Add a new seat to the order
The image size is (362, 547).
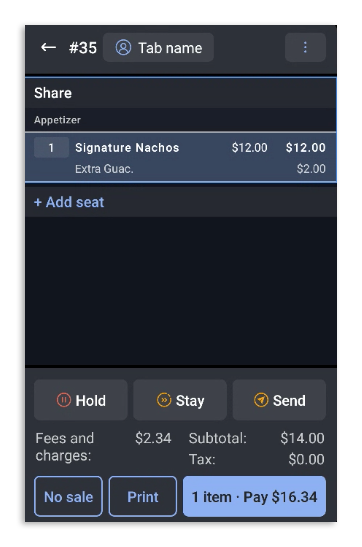[69, 202]
